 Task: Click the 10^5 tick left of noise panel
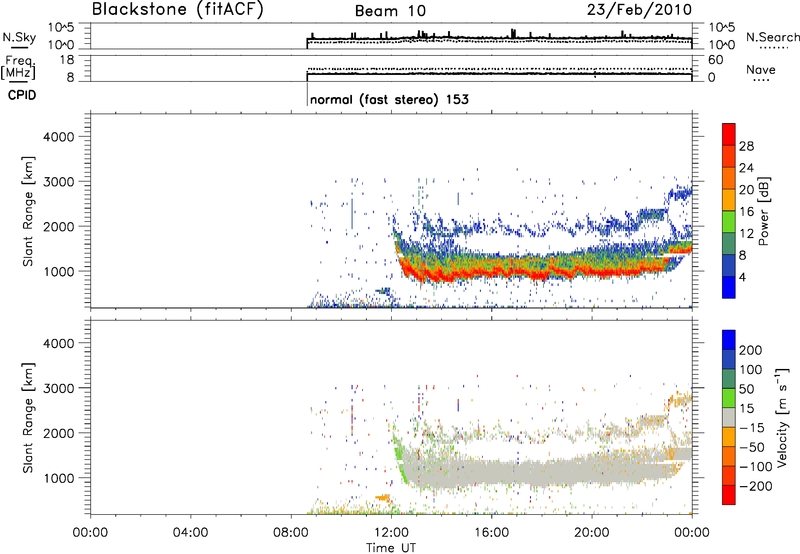click(x=61, y=27)
